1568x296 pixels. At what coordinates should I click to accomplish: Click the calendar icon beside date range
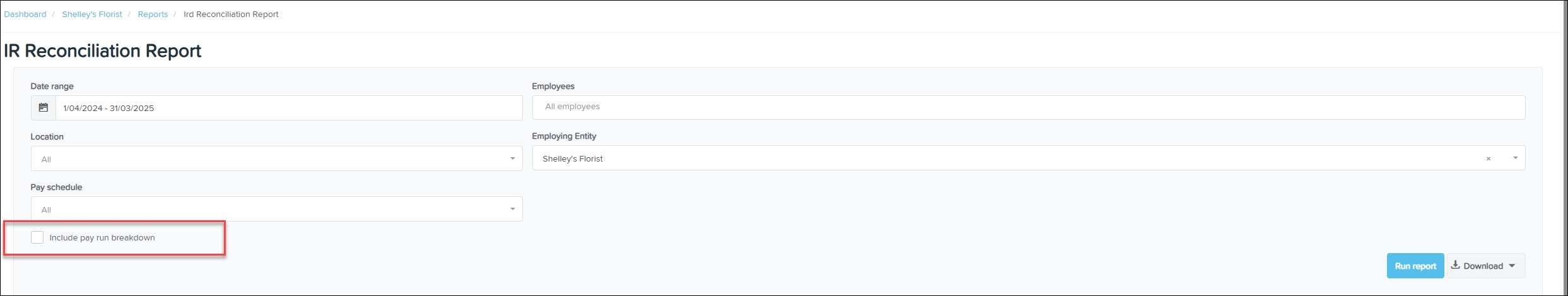point(44,108)
